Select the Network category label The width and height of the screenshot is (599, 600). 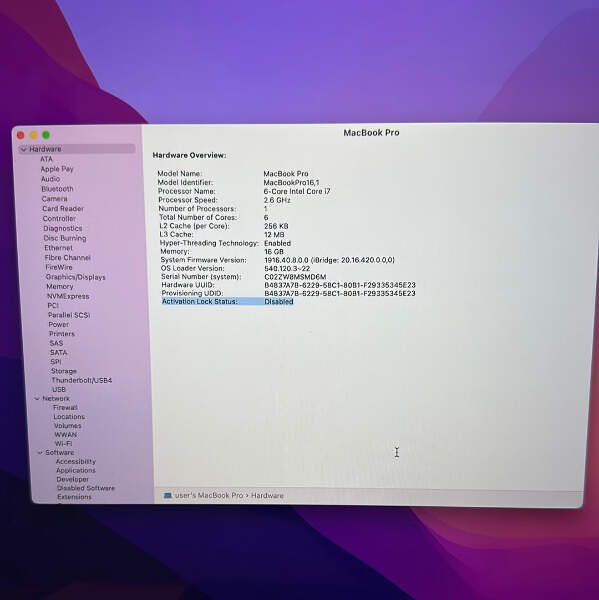pos(56,399)
